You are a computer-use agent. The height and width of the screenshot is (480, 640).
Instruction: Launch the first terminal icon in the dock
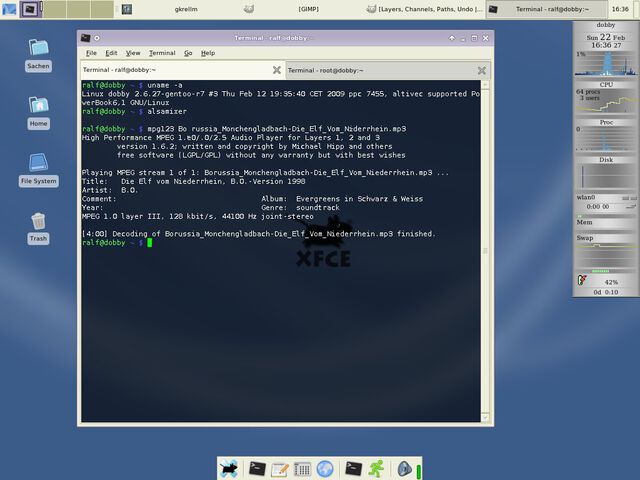pos(257,469)
